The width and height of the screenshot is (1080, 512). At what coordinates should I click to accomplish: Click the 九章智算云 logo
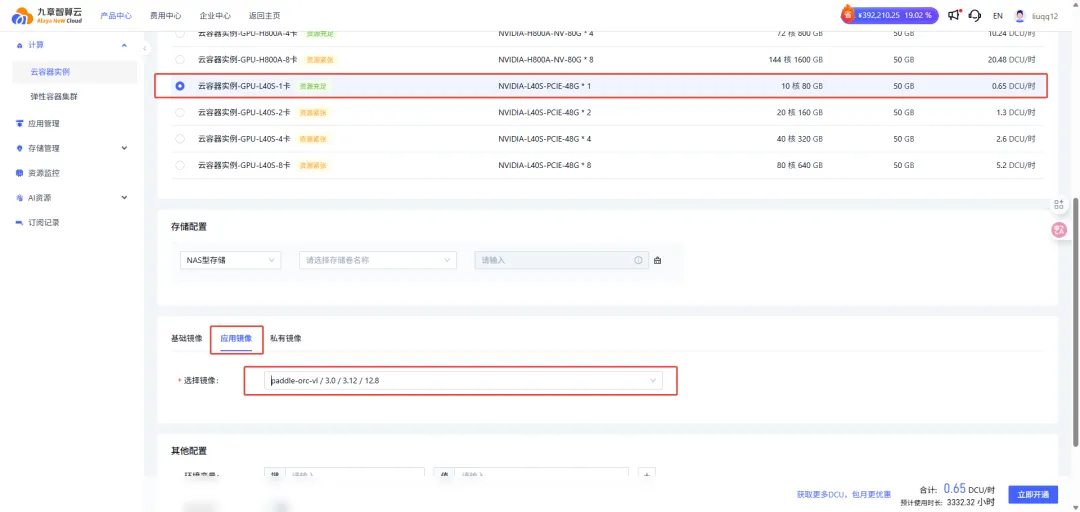pos(46,15)
